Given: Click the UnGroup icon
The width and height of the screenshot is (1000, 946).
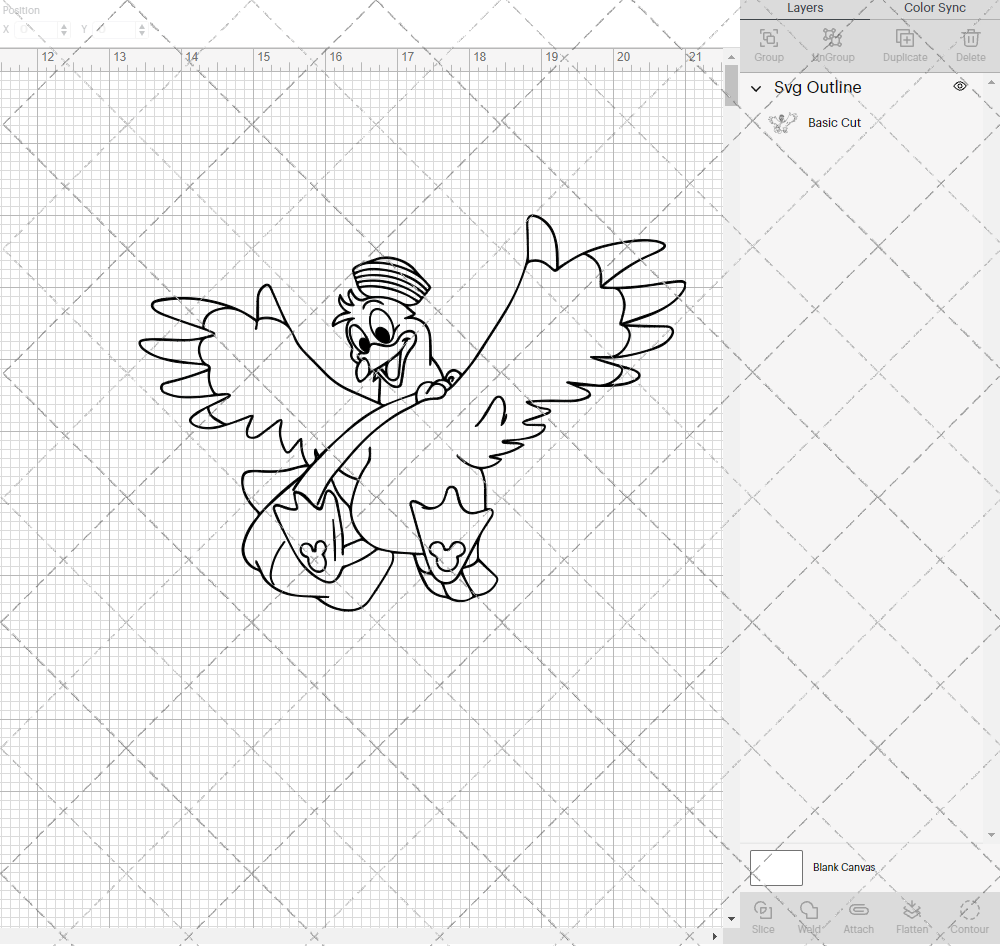Looking at the screenshot, I should point(831,44).
